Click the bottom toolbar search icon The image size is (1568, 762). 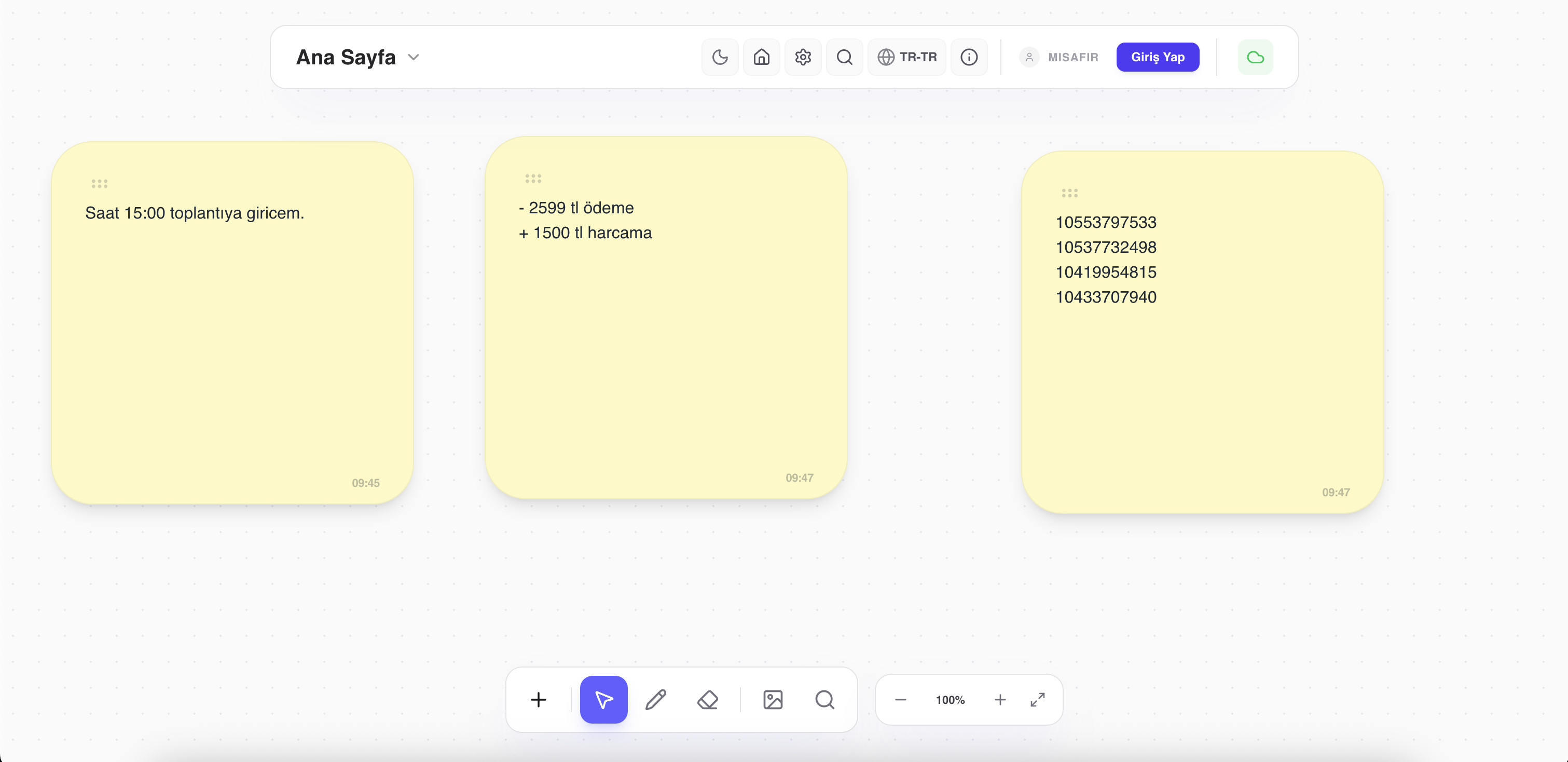824,699
